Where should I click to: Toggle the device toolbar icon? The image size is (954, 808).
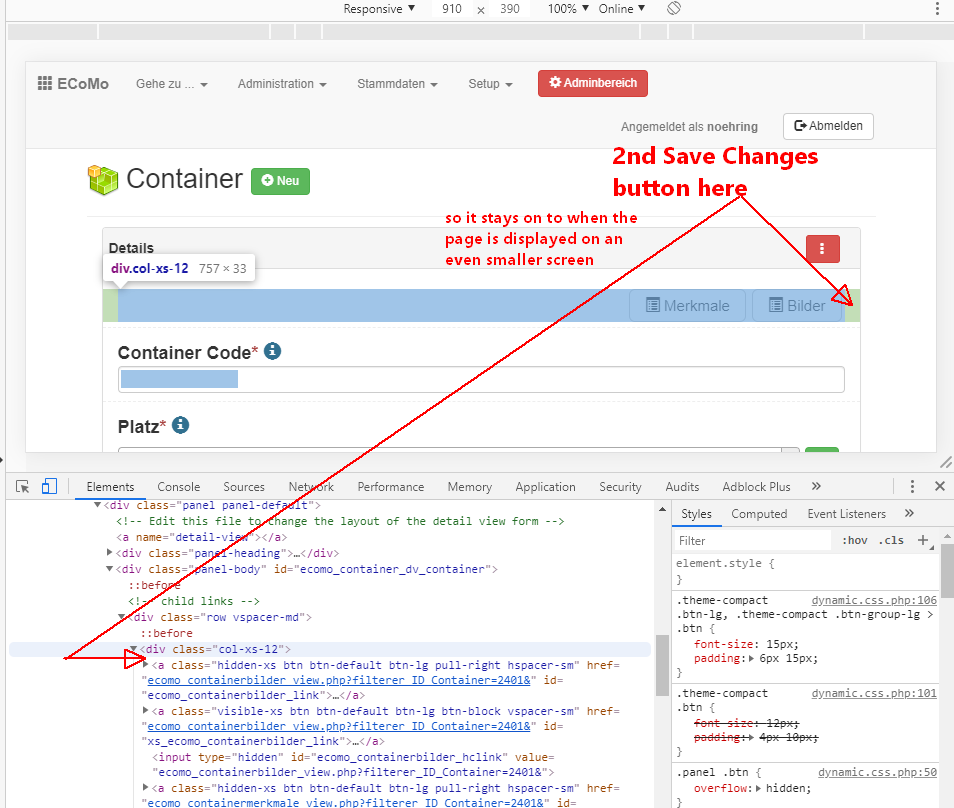pos(49,486)
